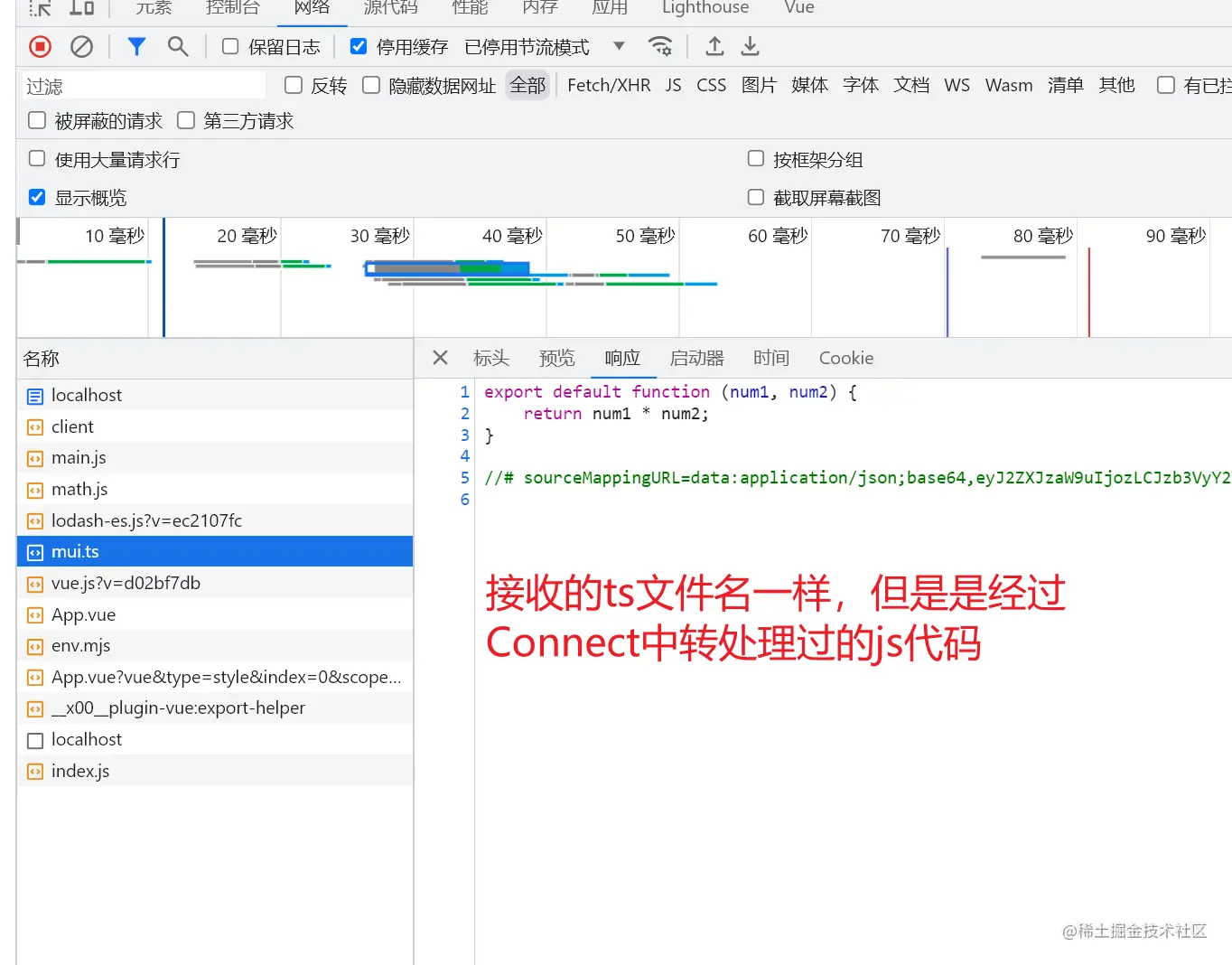This screenshot has height=965, width=1232.
Task: Open network search magnifier
Action: (x=178, y=46)
